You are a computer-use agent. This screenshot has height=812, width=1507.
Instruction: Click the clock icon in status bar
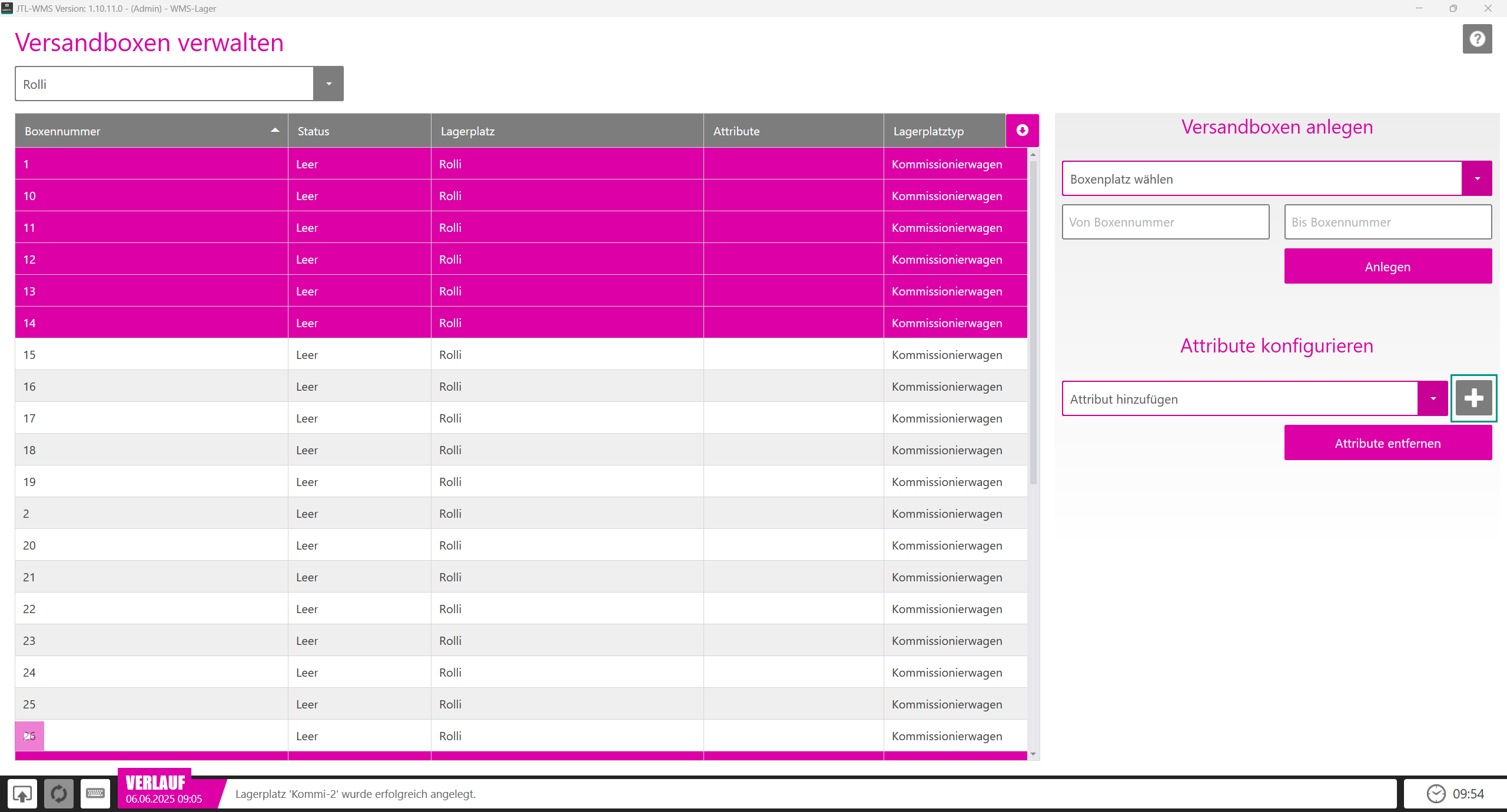point(1436,794)
